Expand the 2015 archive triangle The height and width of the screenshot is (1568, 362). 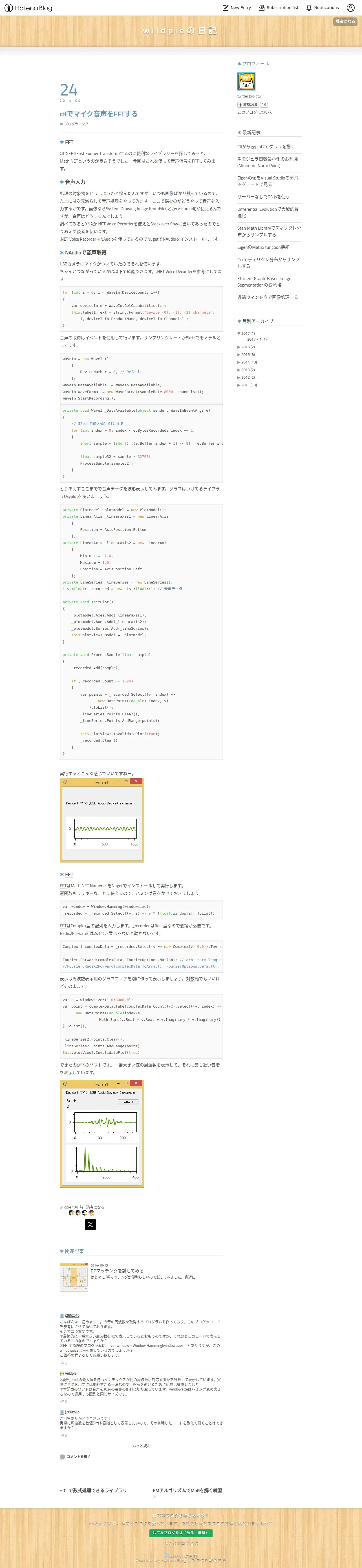(x=239, y=354)
